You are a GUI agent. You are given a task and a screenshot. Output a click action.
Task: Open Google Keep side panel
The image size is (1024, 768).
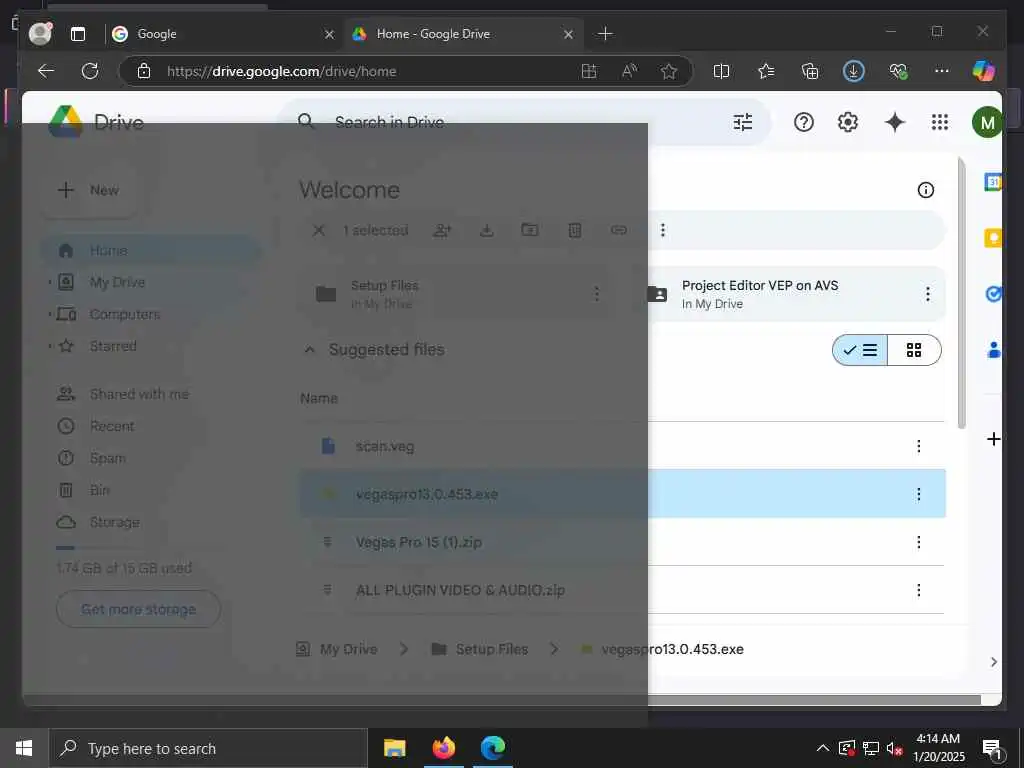(x=993, y=238)
